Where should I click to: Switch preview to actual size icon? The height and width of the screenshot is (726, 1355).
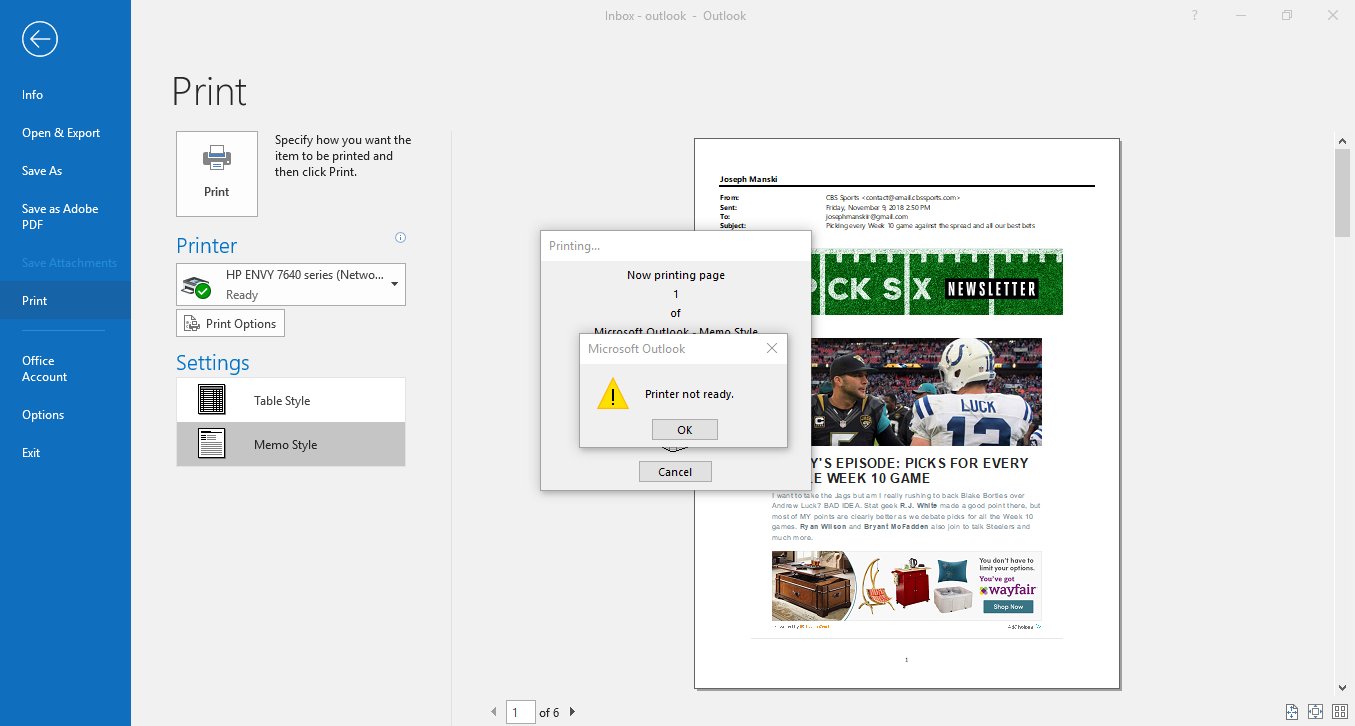click(1292, 712)
